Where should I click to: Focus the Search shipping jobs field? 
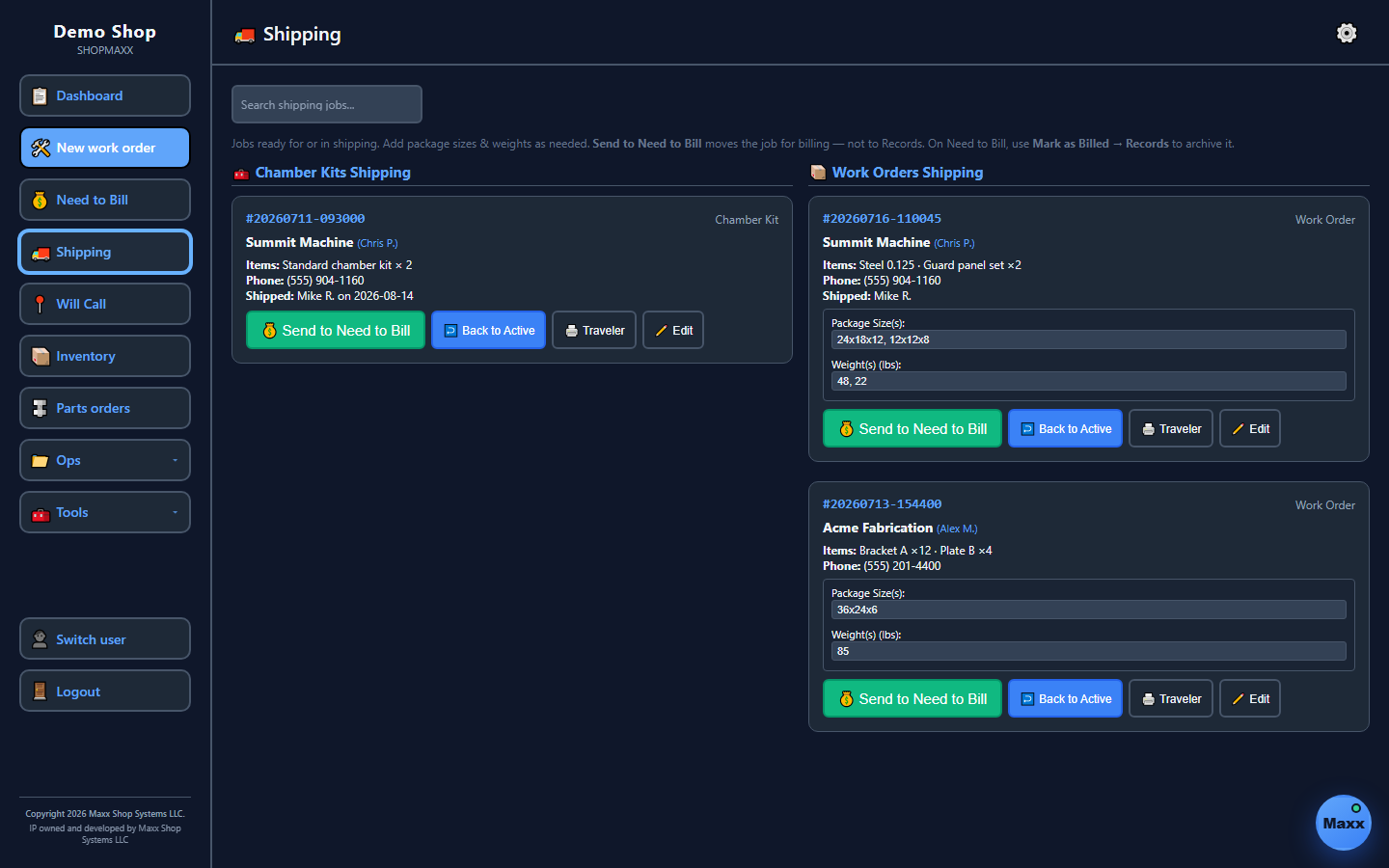[x=327, y=104]
